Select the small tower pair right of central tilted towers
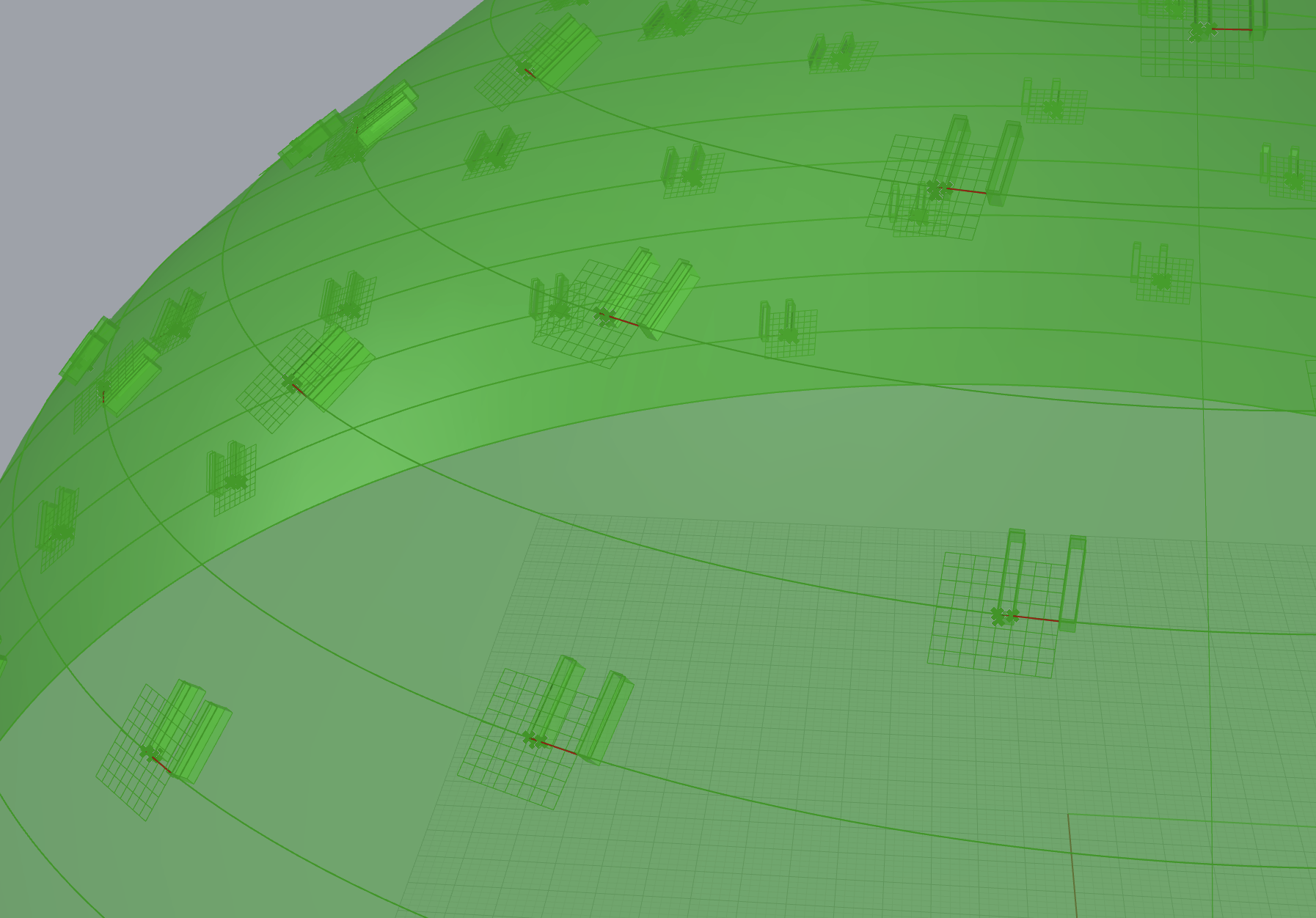 778,321
